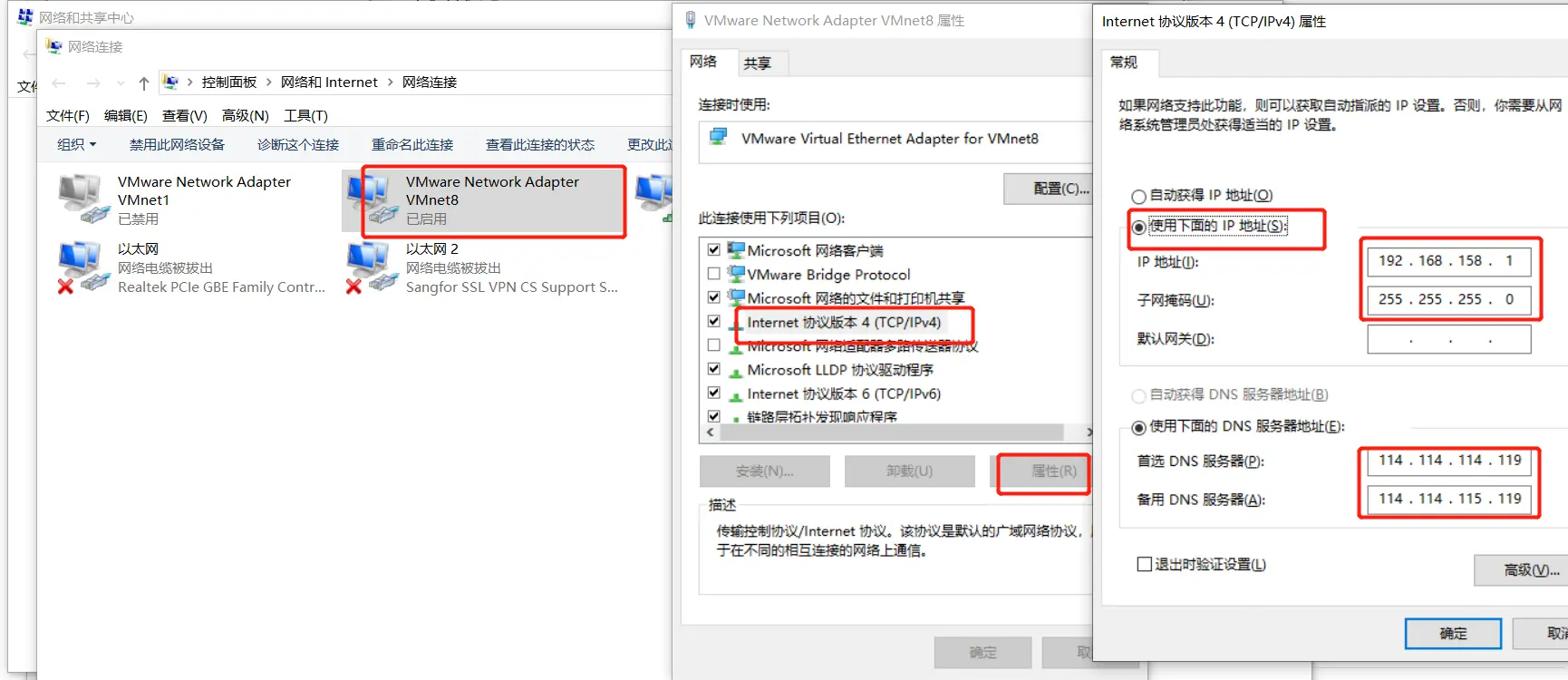Screen dimensions: 1568x680
Task: Check the VMware Bridge Protocol checkbox
Action: click(x=714, y=274)
